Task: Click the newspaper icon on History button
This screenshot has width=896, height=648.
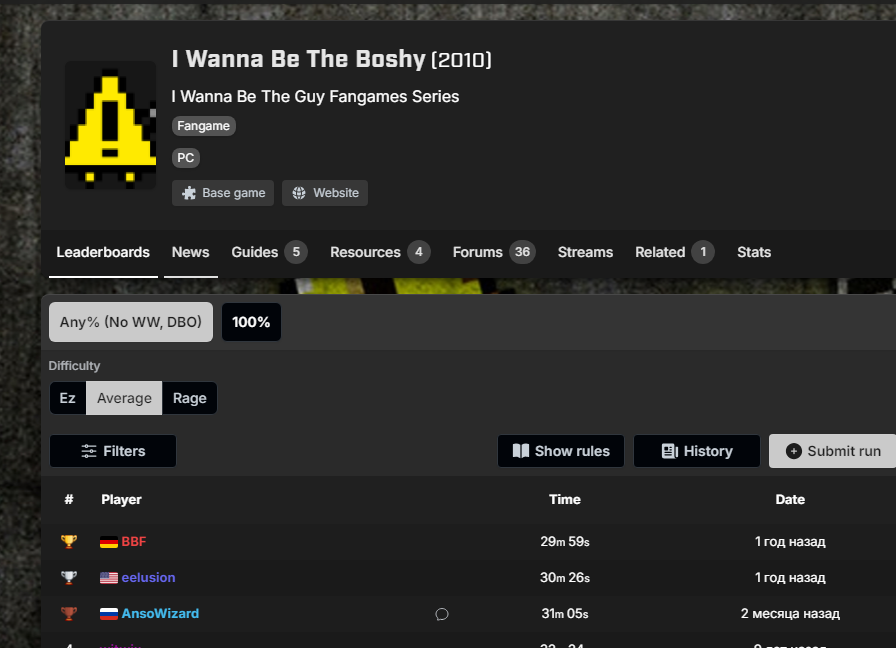Action: click(x=670, y=451)
